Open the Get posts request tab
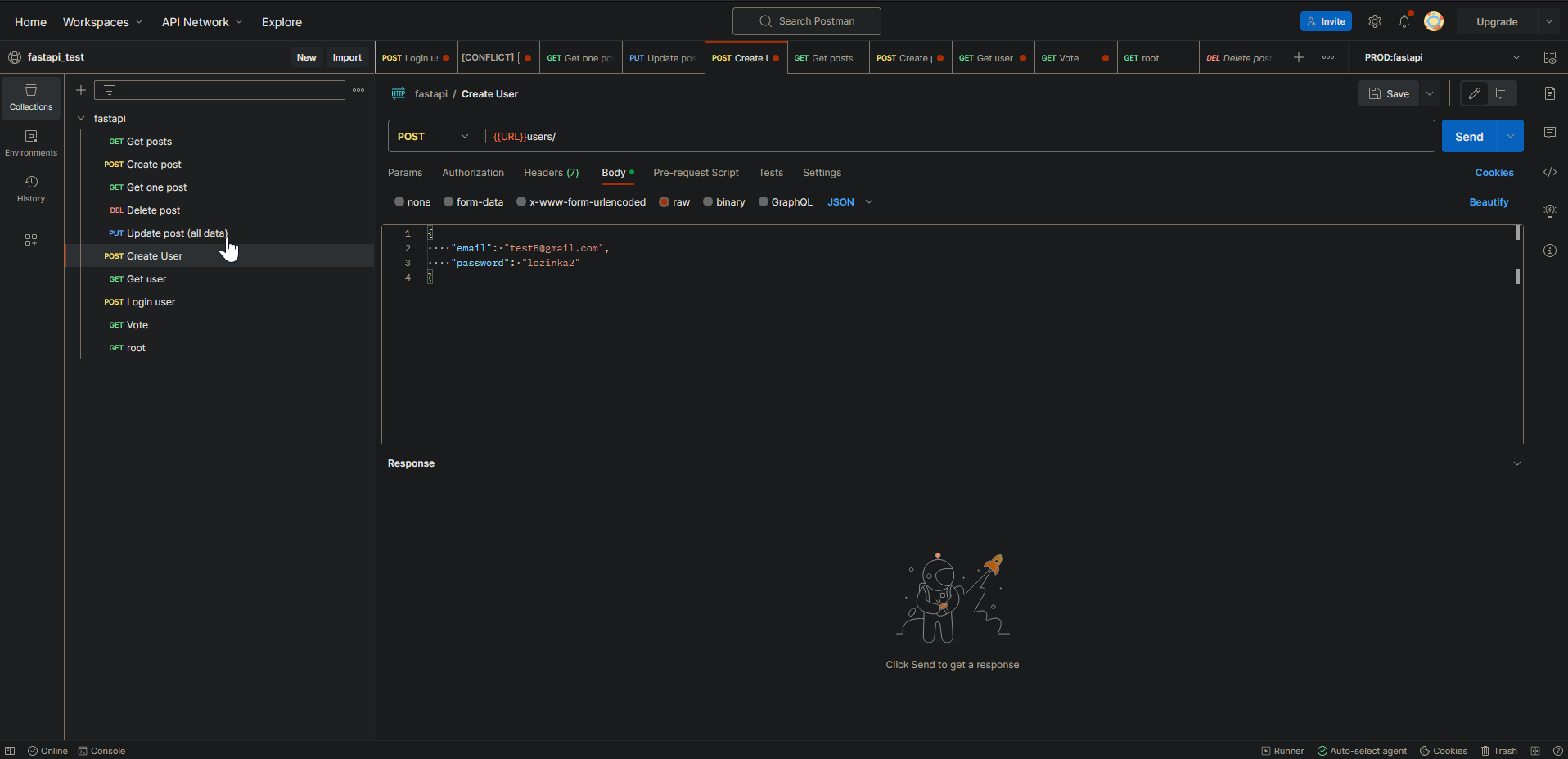The image size is (1568, 759). [826, 57]
